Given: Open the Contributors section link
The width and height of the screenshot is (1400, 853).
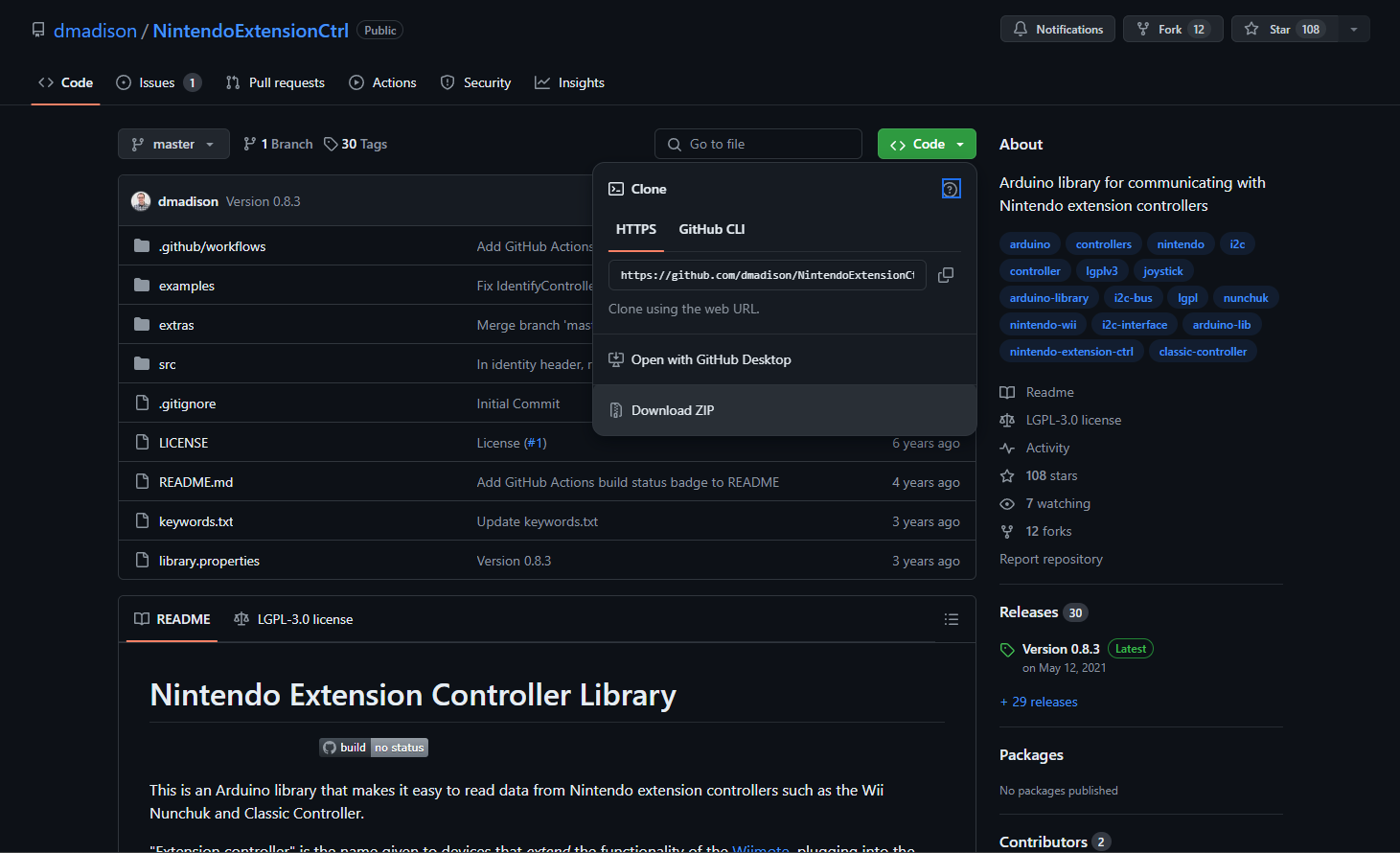Looking at the screenshot, I should tap(1054, 841).
